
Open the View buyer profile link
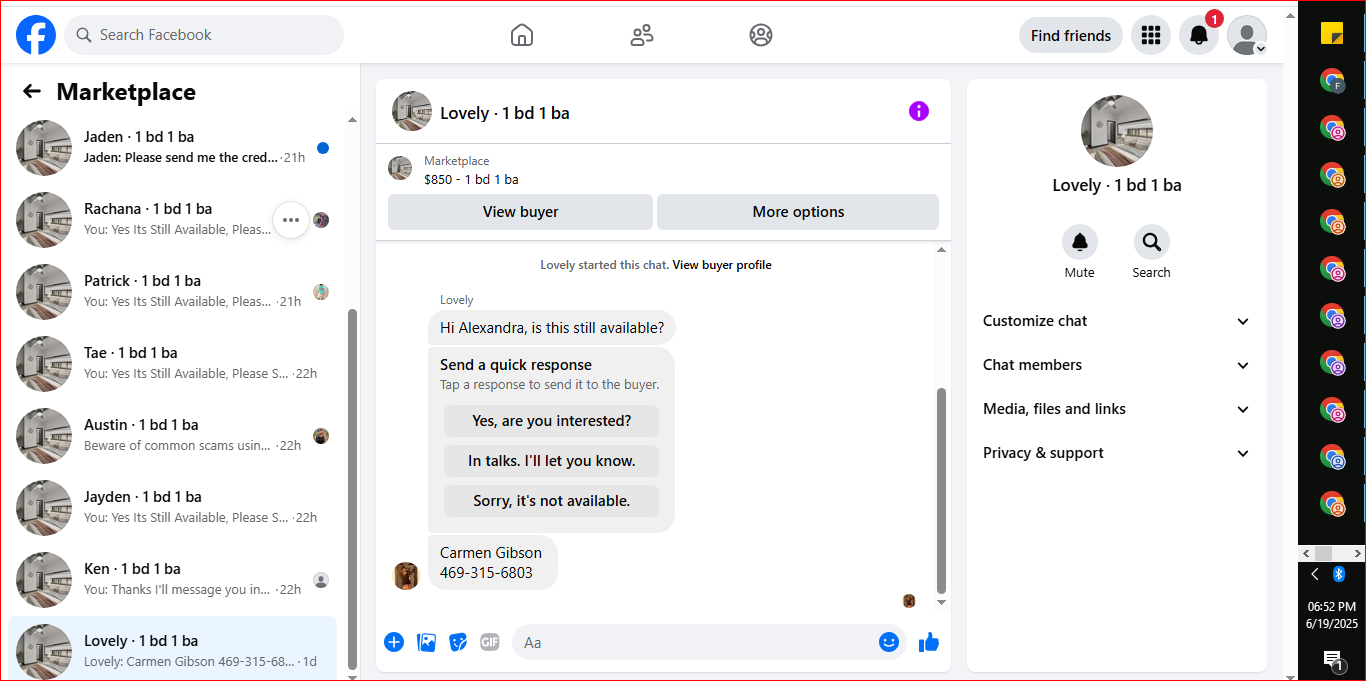[722, 265]
